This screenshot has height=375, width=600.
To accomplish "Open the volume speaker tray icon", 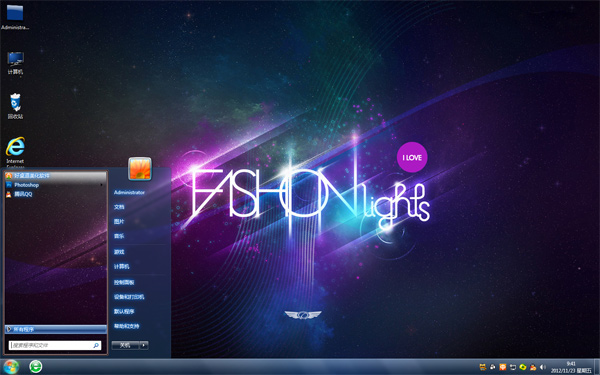I will [542, 367].
